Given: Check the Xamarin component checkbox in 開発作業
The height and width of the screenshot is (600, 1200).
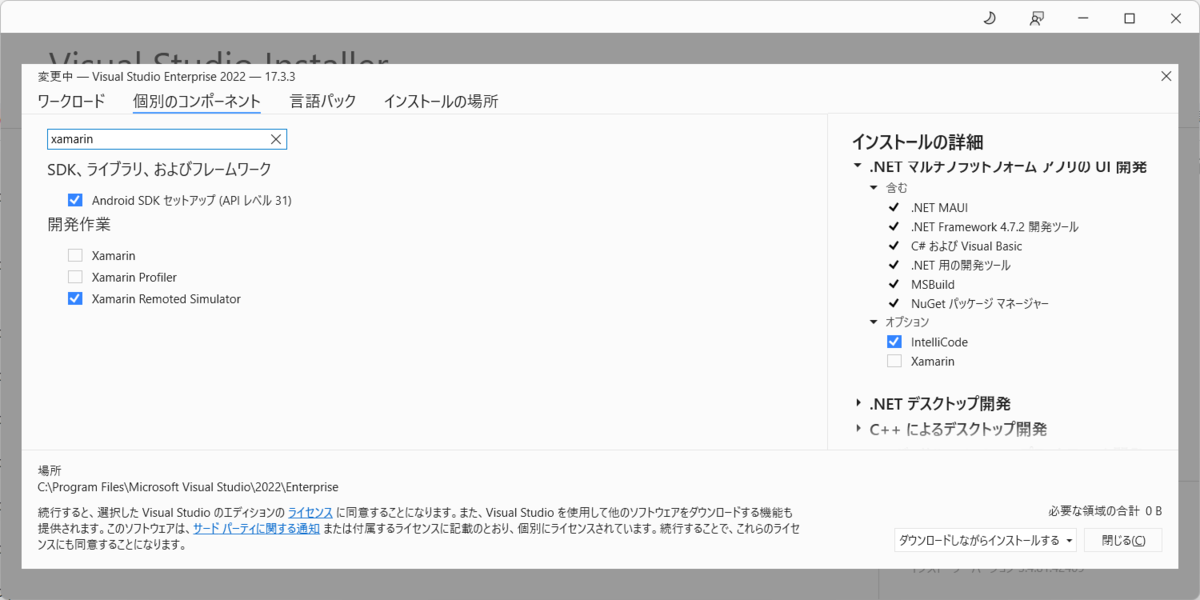Looking at the screenshot, I should (x=75, y=255).
